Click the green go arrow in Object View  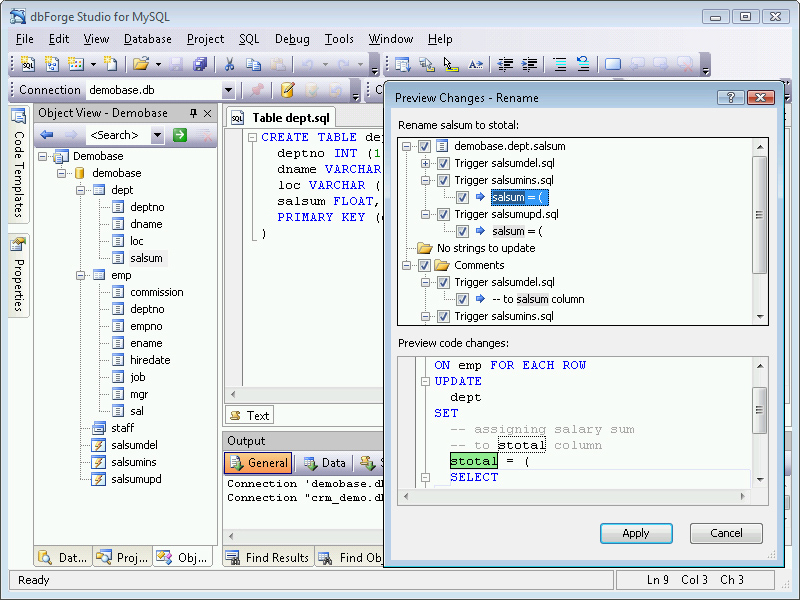point(180,135)
